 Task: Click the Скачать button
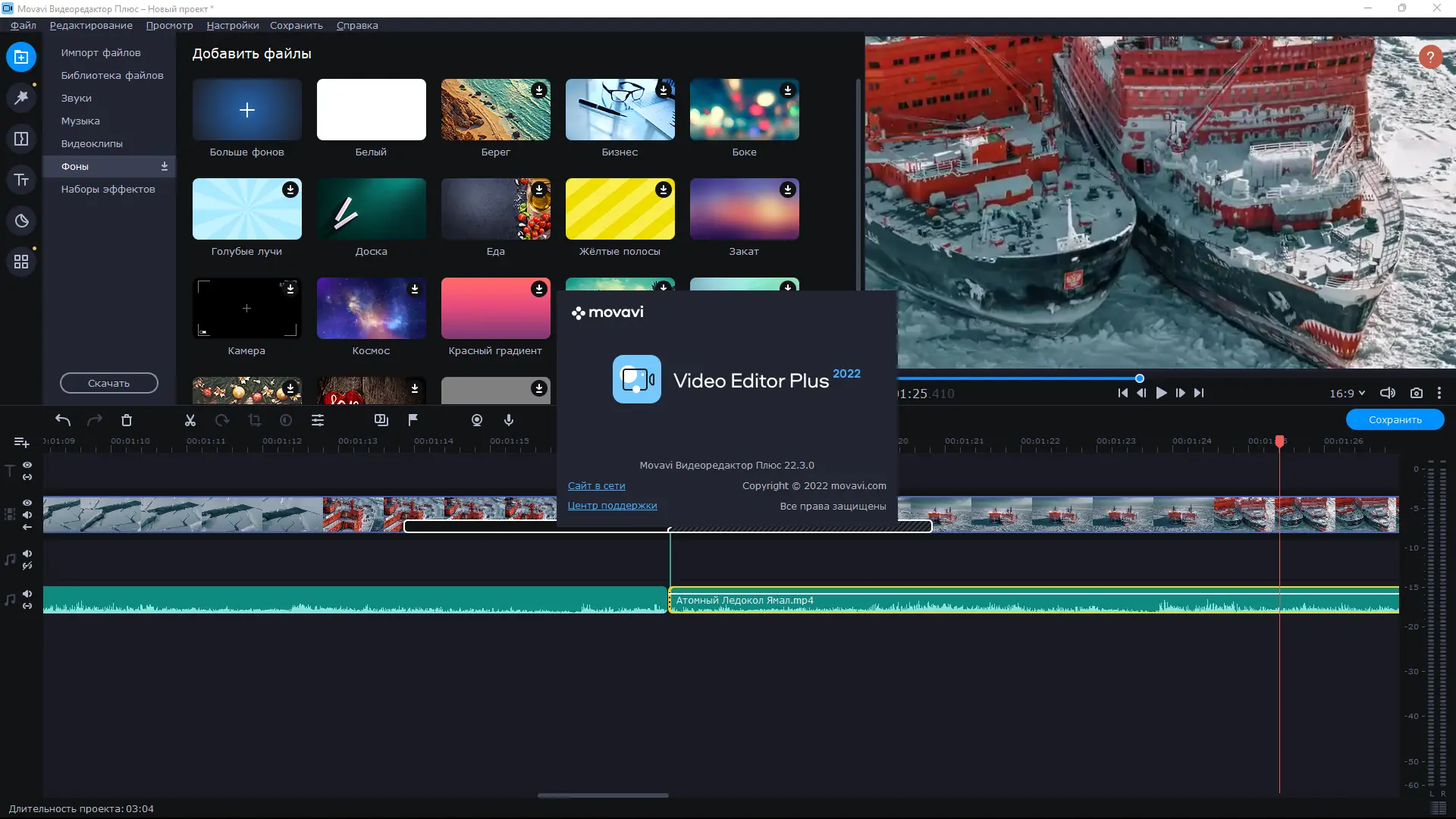pos(108,383)
